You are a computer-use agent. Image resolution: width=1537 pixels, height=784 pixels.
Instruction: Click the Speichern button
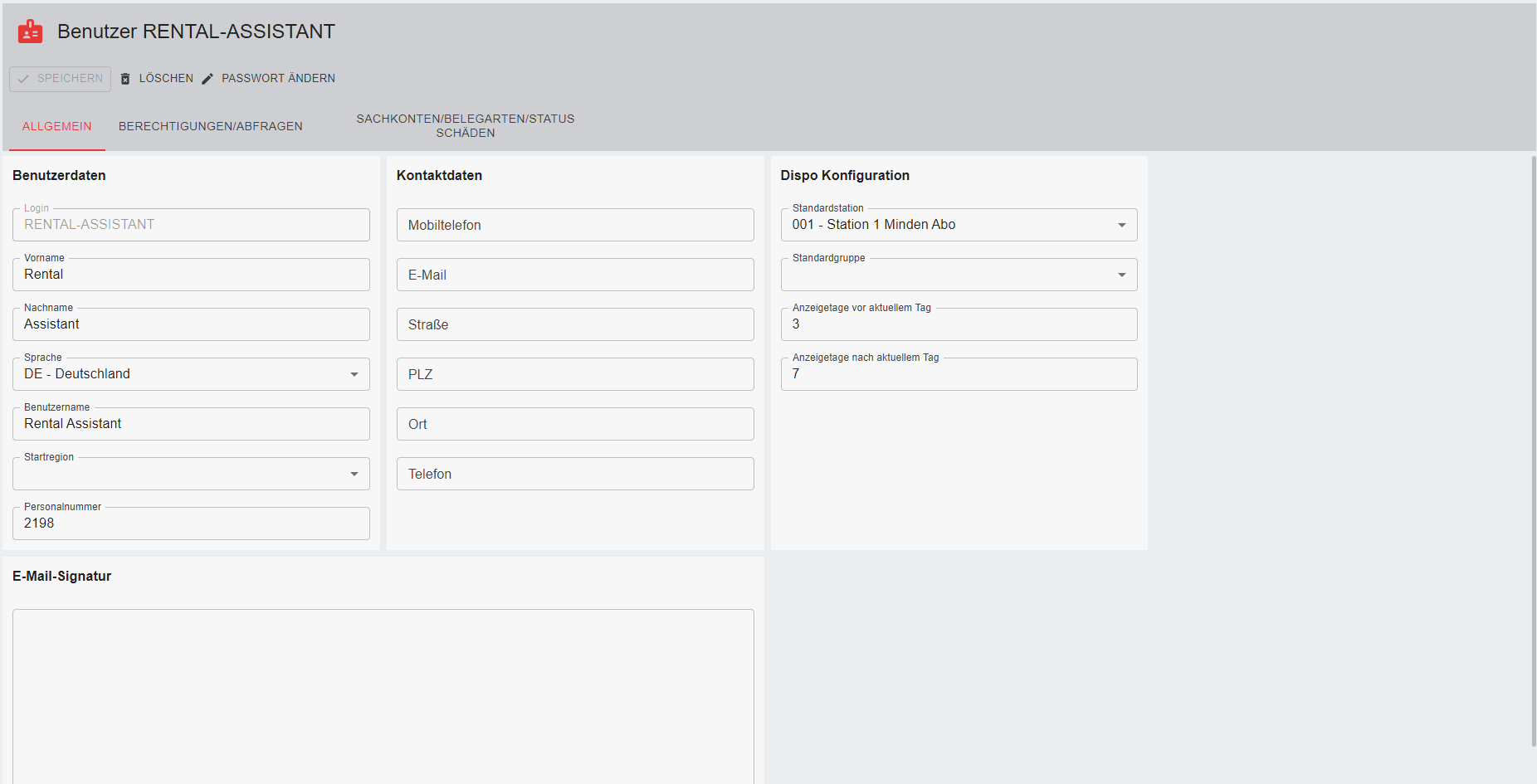[60, 79]
